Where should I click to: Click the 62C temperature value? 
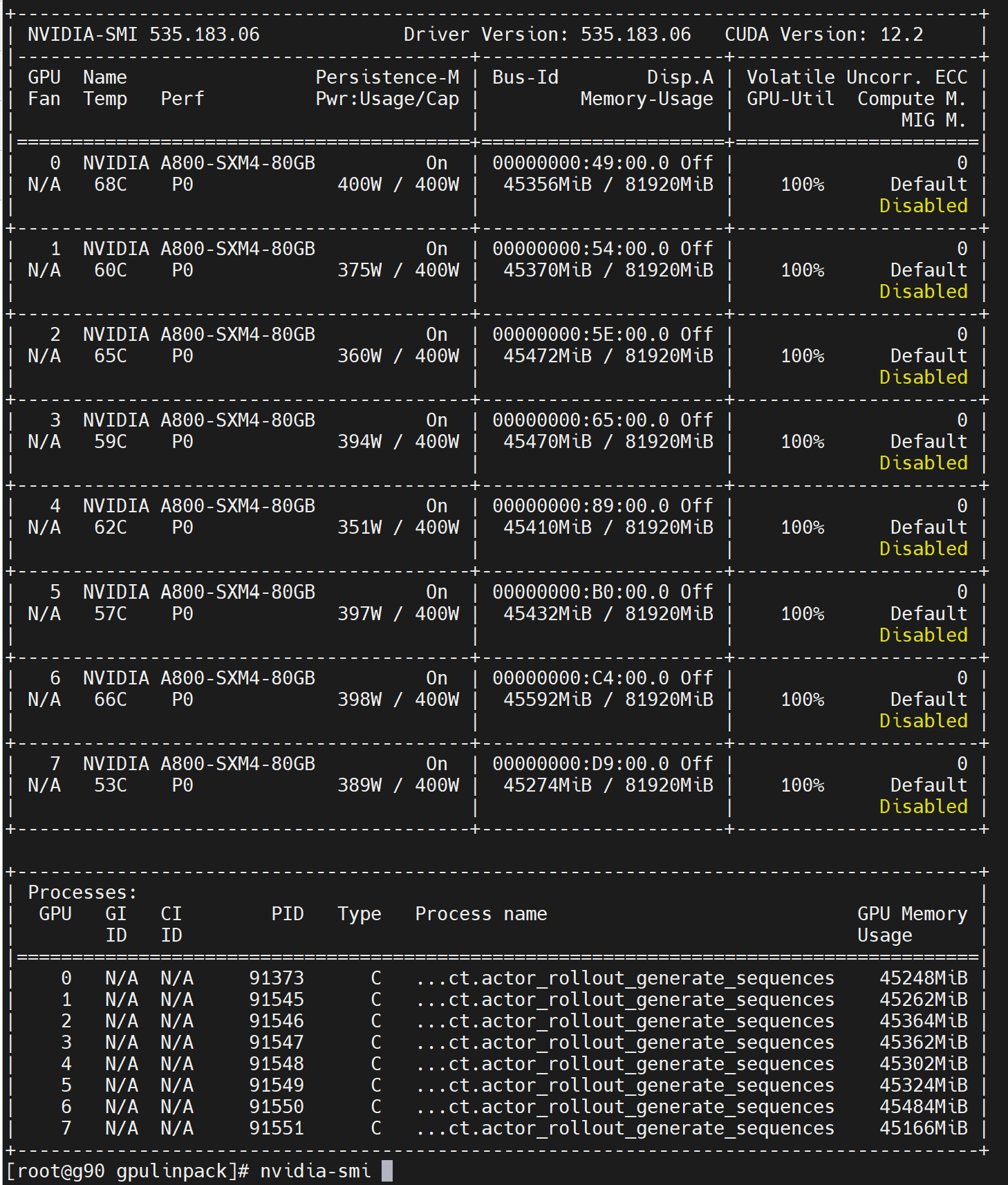tap(111, 528)
